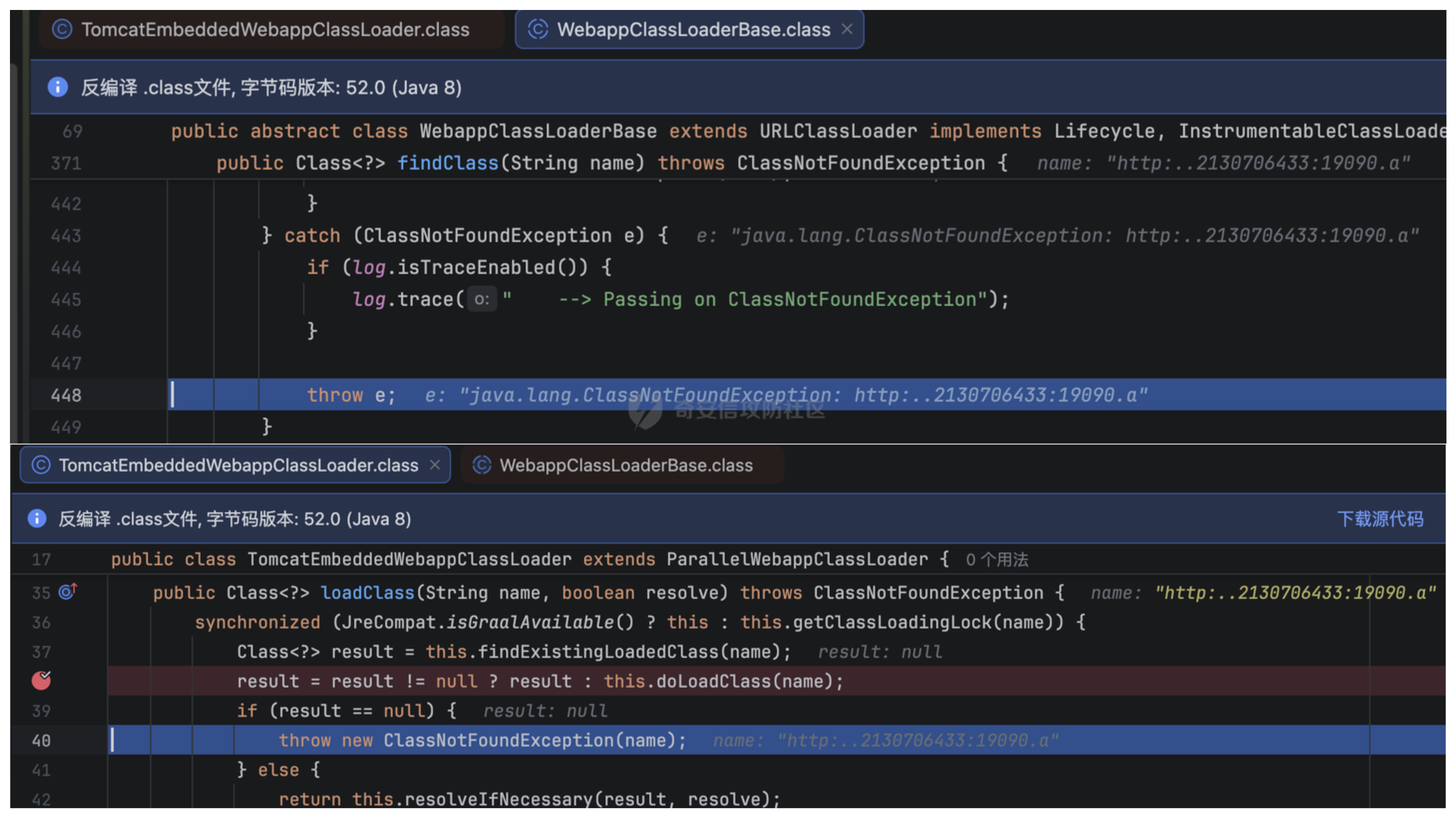
Task: Switch to WebappClassLoaderBase.class tab in lower editor
Action: tap(622, 465)
